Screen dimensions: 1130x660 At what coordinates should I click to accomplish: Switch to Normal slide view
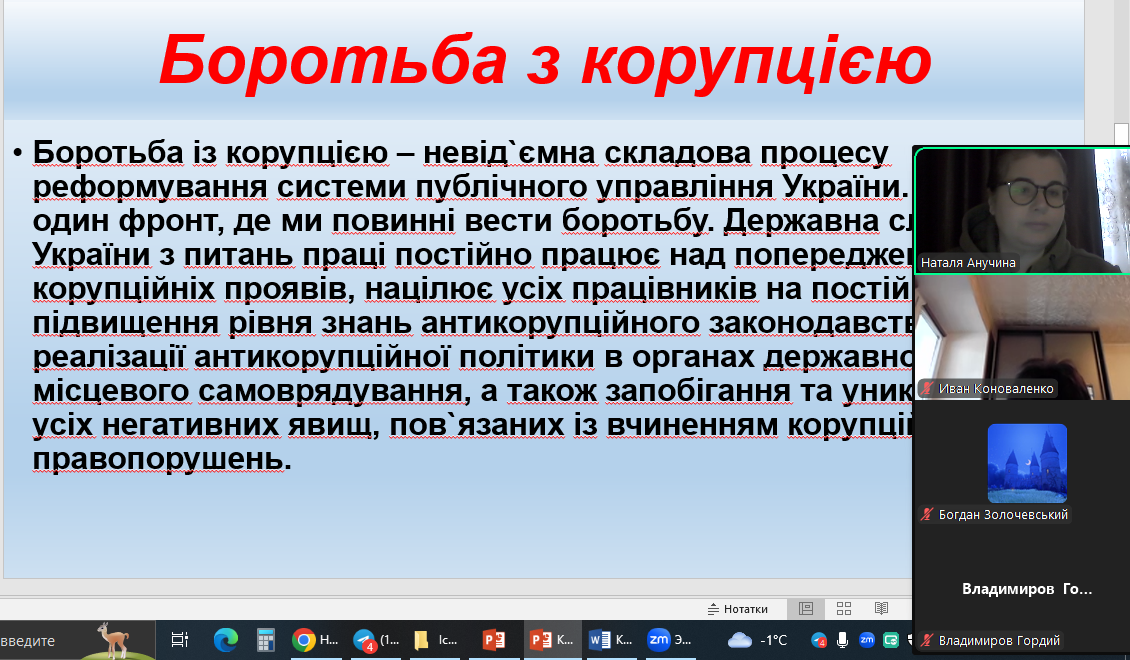click(806, 609)
